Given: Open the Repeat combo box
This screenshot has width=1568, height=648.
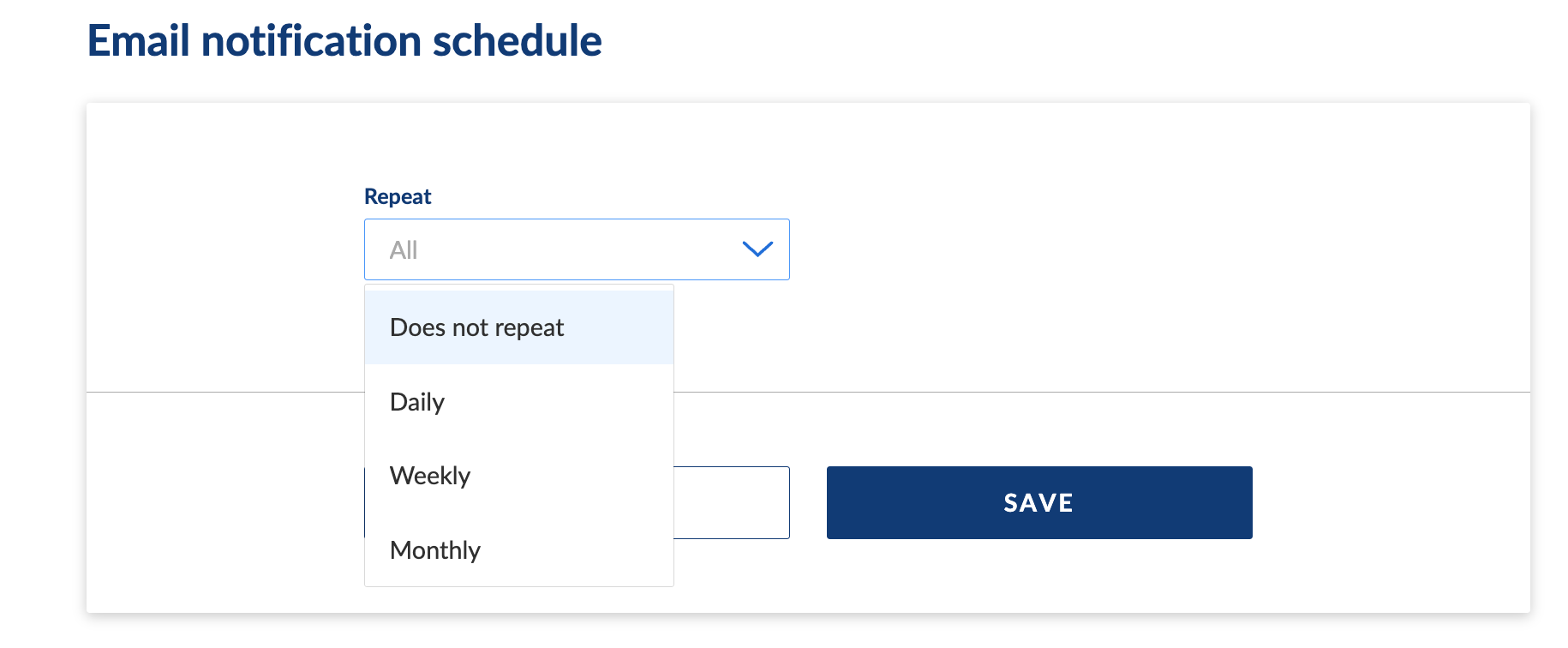Looking at the screenshot, I should tap(577, 249).
